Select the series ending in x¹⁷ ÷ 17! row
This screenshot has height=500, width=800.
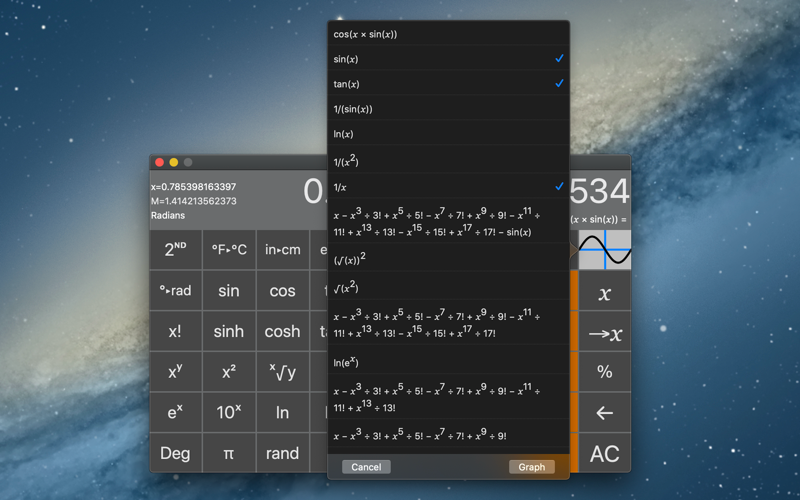tap(448, 322)
